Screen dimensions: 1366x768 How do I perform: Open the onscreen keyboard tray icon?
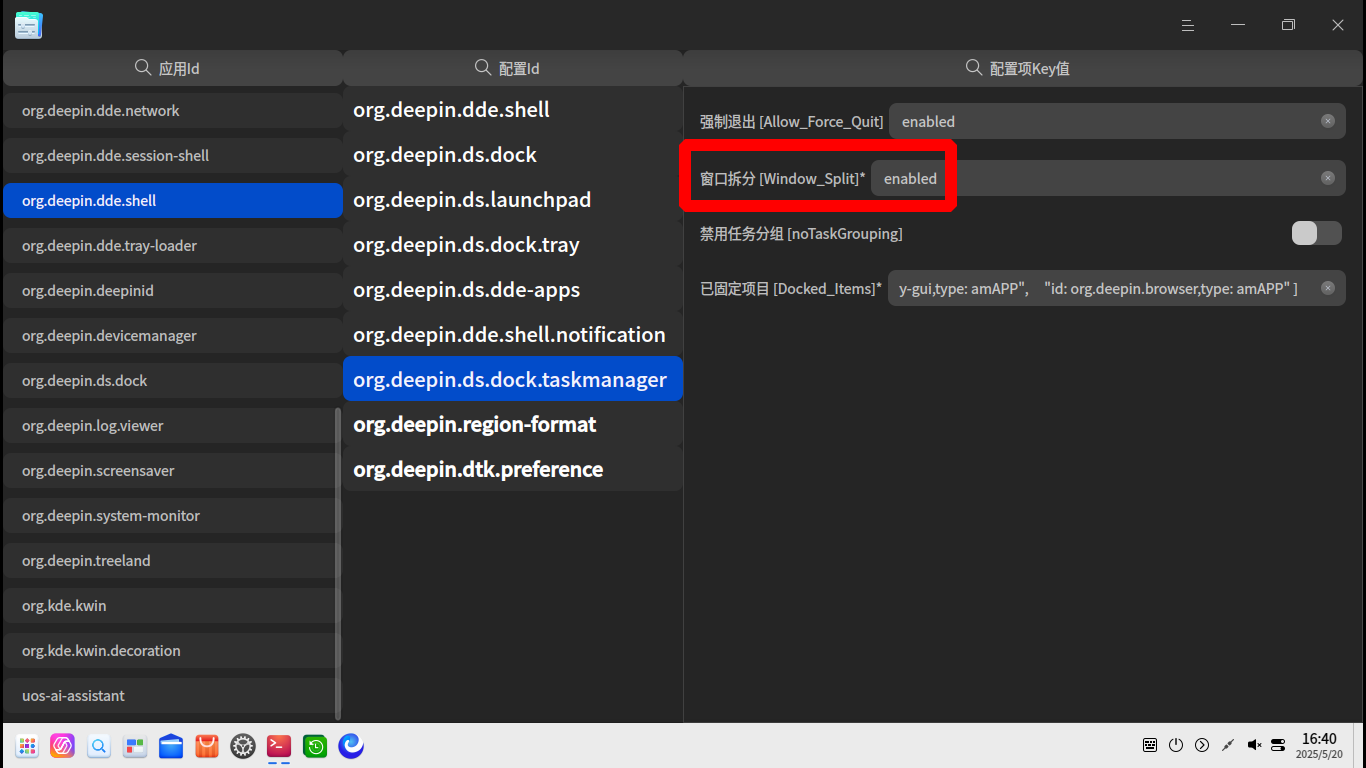coord(1150,745)
